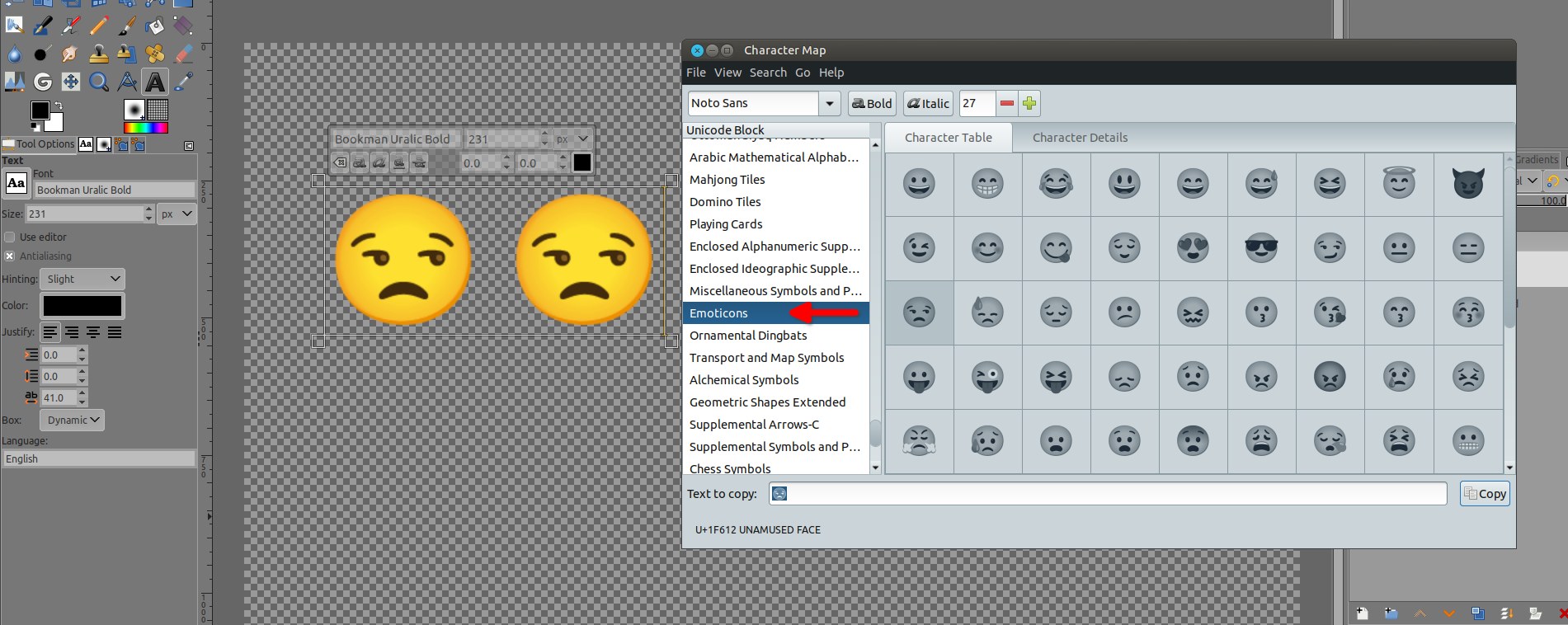Lower the layer with down arrow
The height and width of the screenshot is (625, 1568).
1449,613
